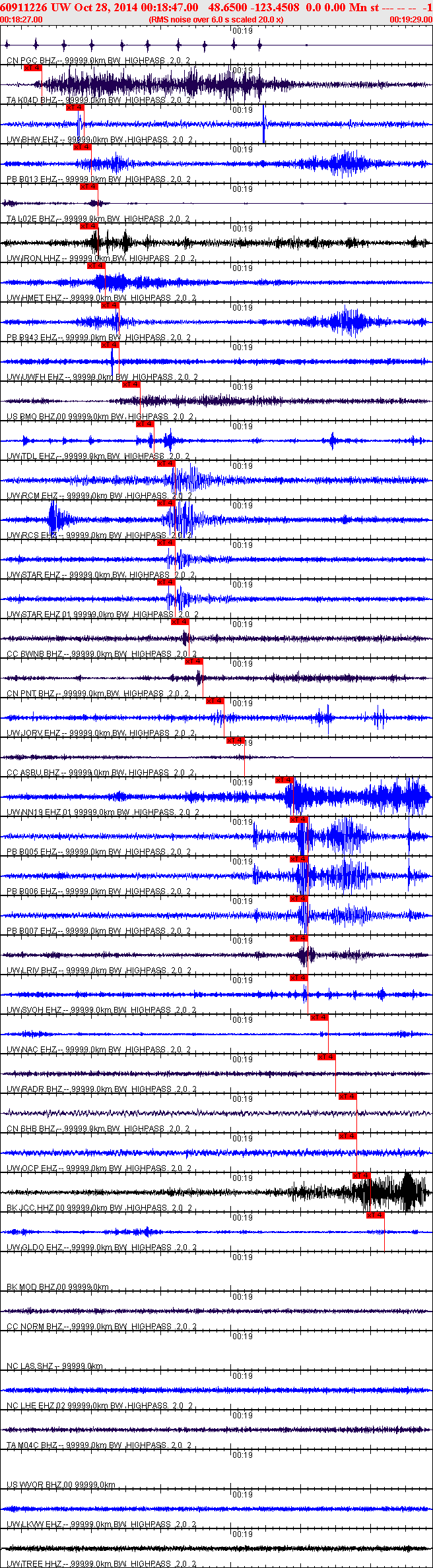Select the US WVOR BHZ 00 station label
The image size is (433, 1568).
(x=61, y=1485)
